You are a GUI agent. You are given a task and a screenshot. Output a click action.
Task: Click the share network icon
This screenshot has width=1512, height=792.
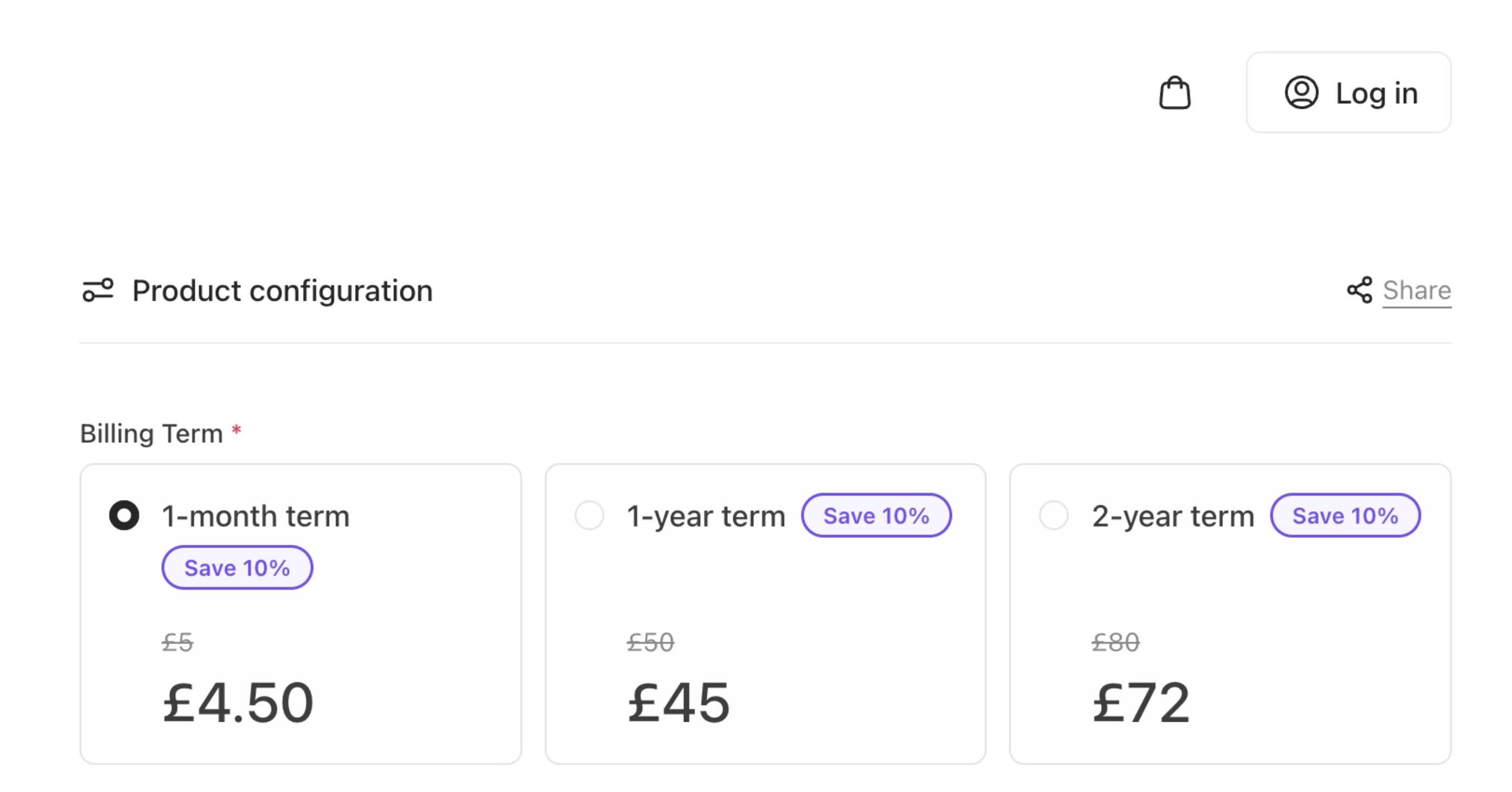tap(1359, 291)
